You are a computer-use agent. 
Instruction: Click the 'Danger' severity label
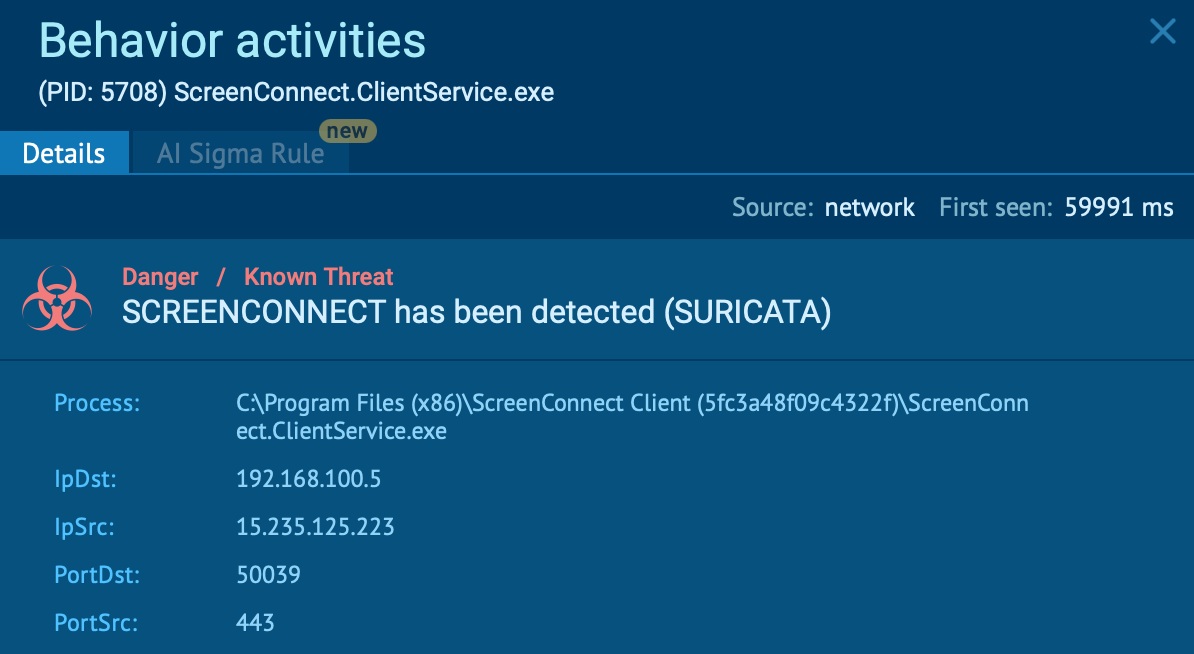(x=160, y=276)
